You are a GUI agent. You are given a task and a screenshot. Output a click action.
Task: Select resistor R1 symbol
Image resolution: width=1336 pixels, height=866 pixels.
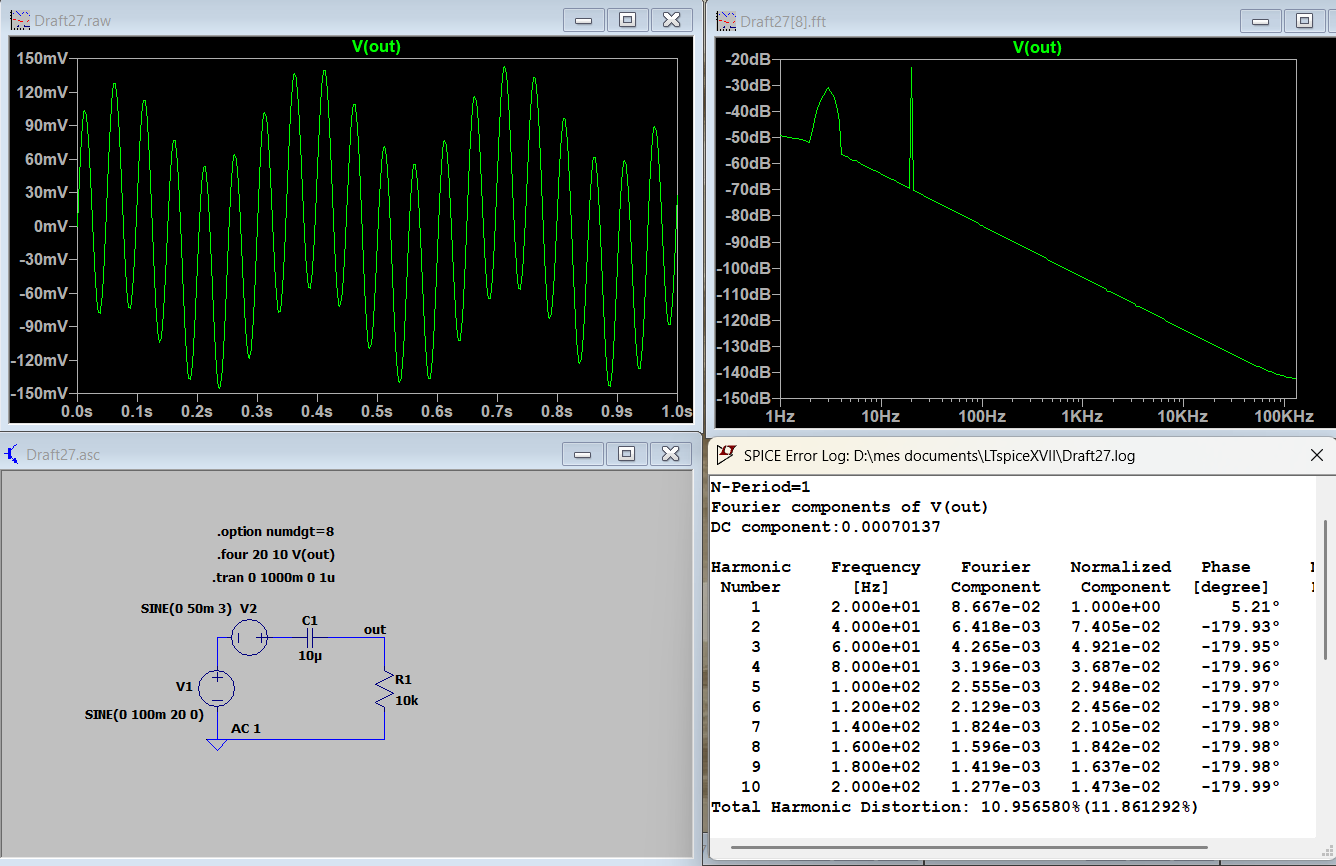click(383, 690)
